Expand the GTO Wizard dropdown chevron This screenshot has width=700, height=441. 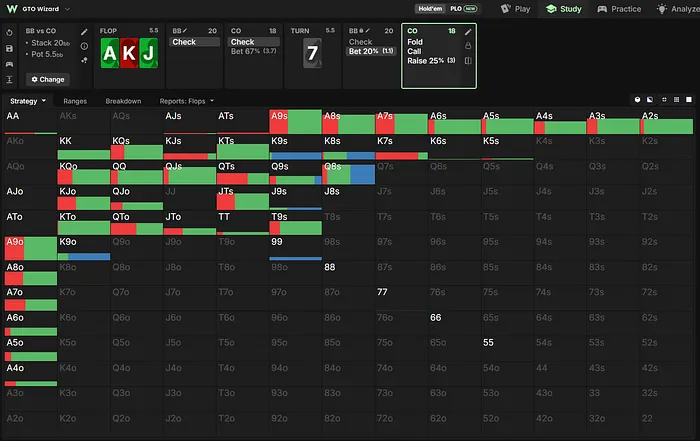[x=67, y=9]
